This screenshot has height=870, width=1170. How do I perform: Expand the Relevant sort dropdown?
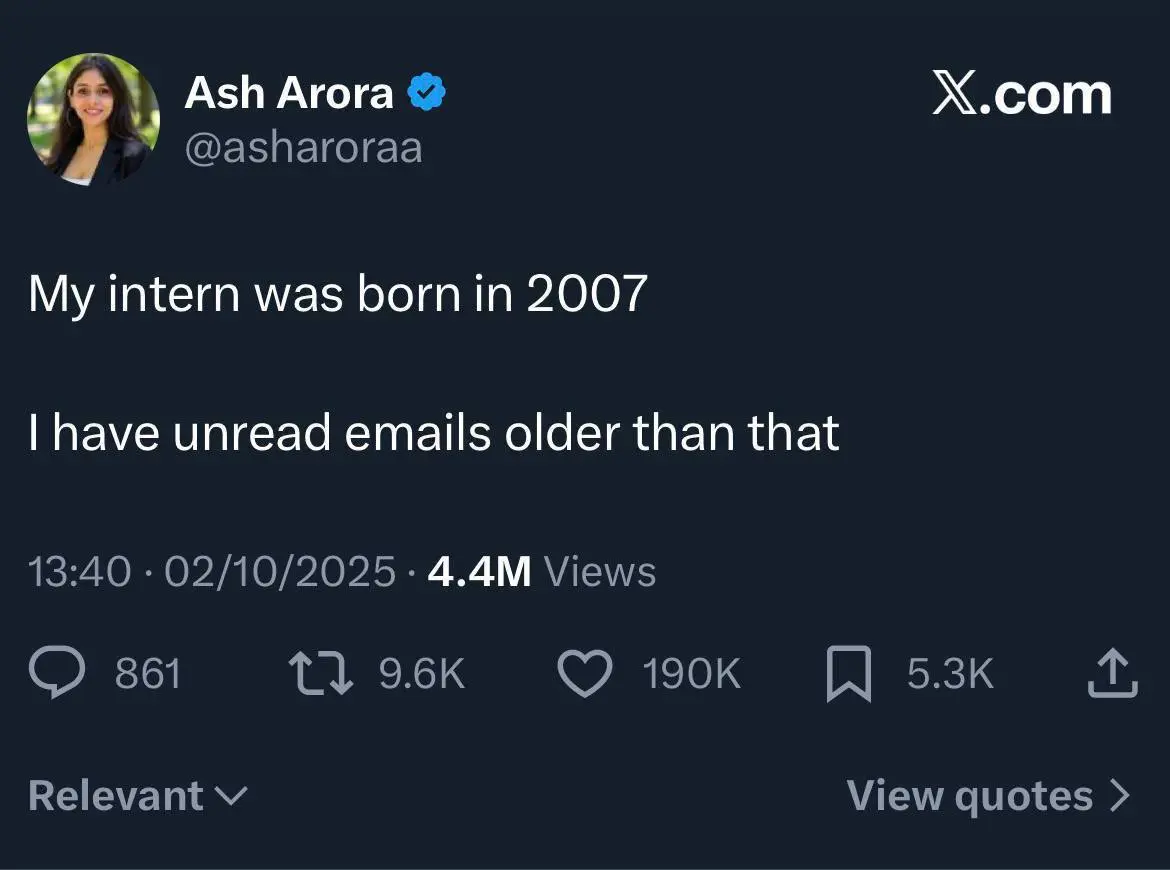coord(138,796)
